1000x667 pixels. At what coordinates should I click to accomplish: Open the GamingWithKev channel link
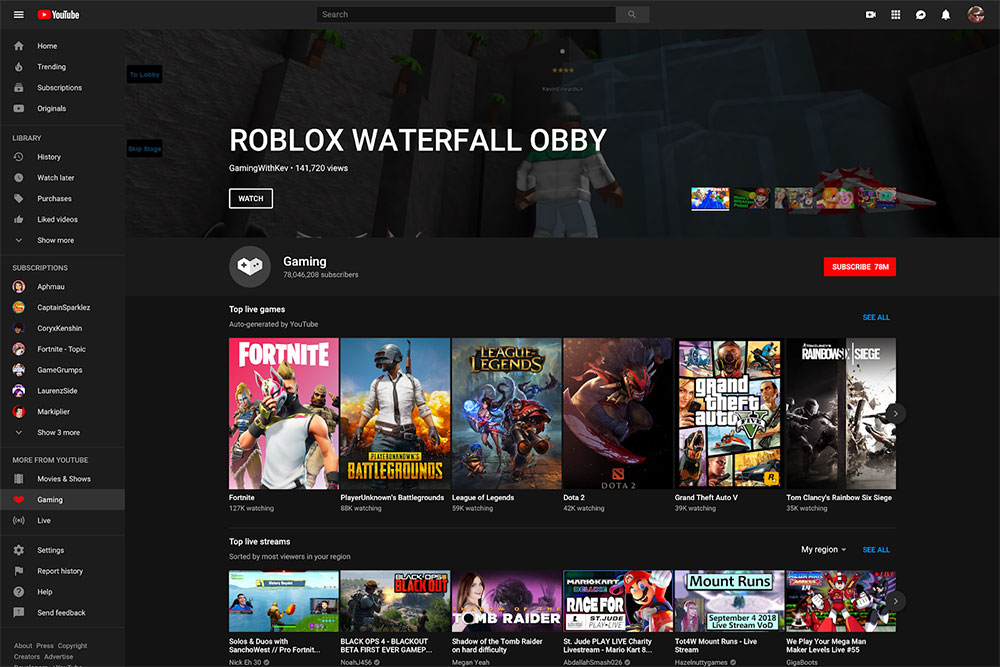pos(258,168)
